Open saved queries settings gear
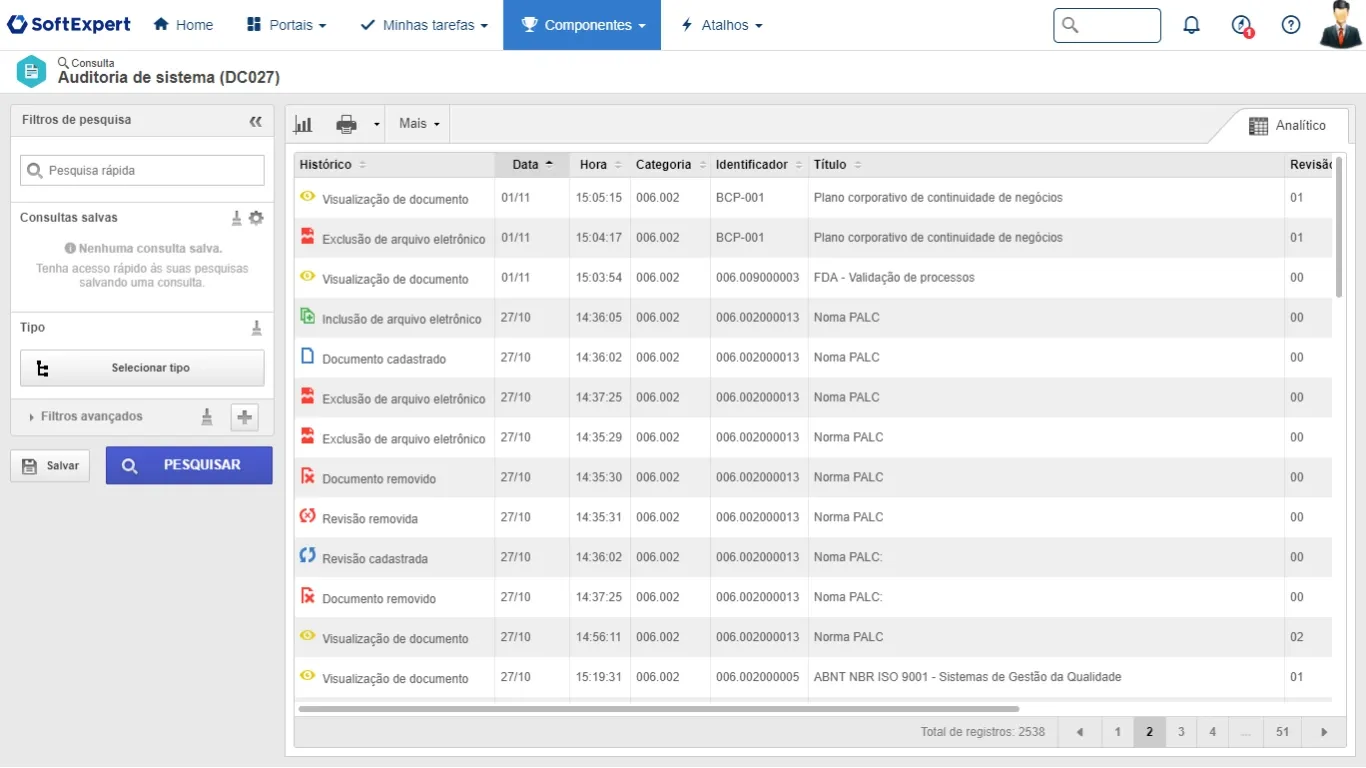Screen dimensions: 1366x768 click(x=256, y=218)
